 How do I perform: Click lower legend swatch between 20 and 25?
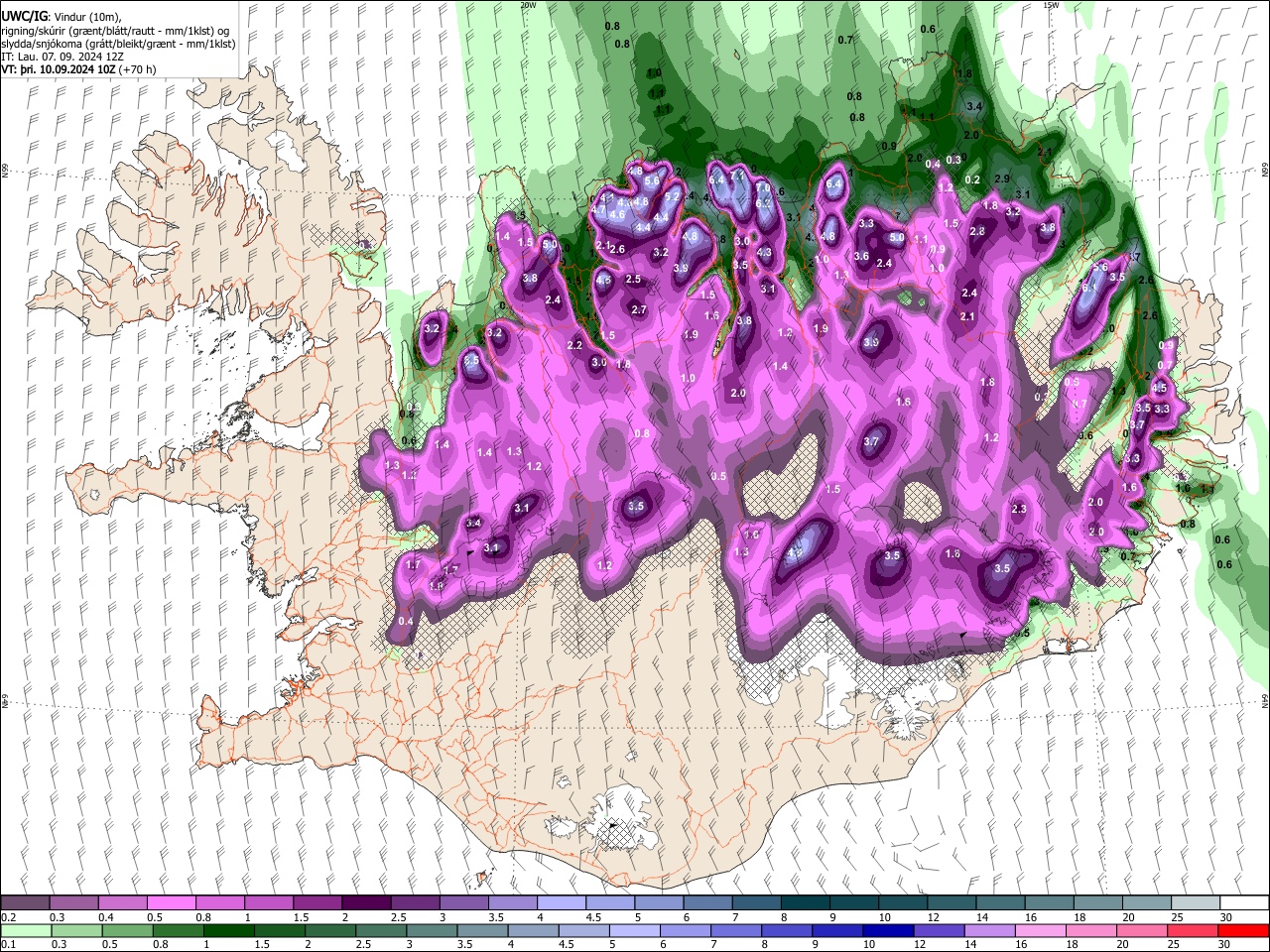[x=1141, y=930]
